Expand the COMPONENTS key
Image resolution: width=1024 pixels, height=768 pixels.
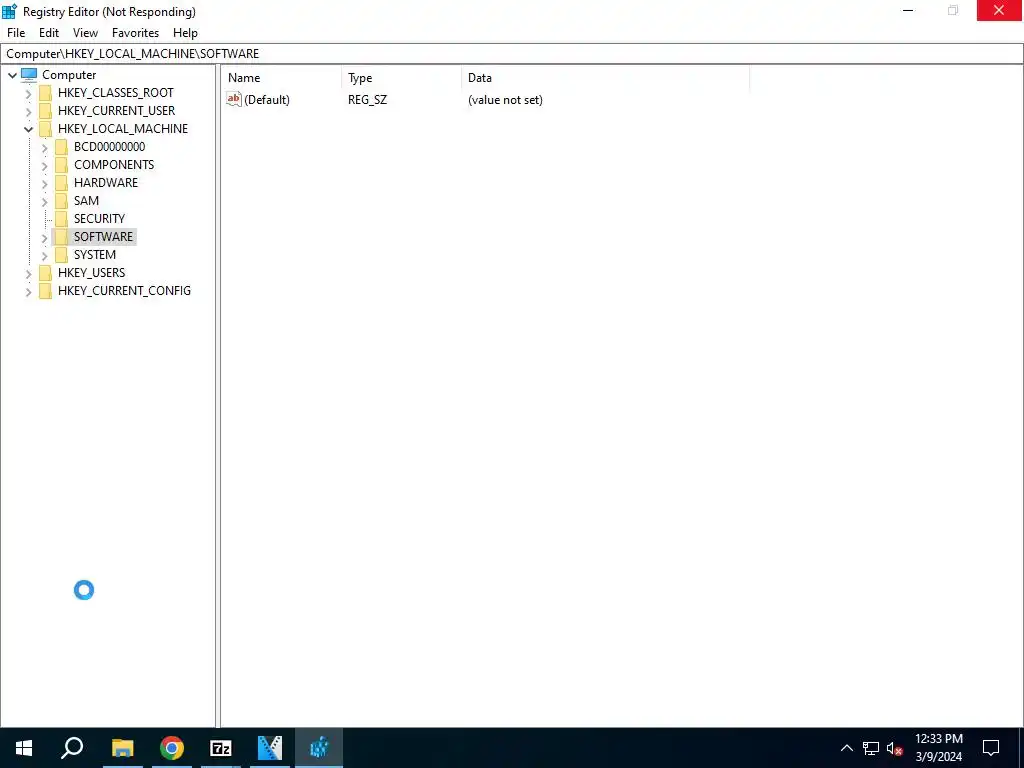tap(44, 165)
